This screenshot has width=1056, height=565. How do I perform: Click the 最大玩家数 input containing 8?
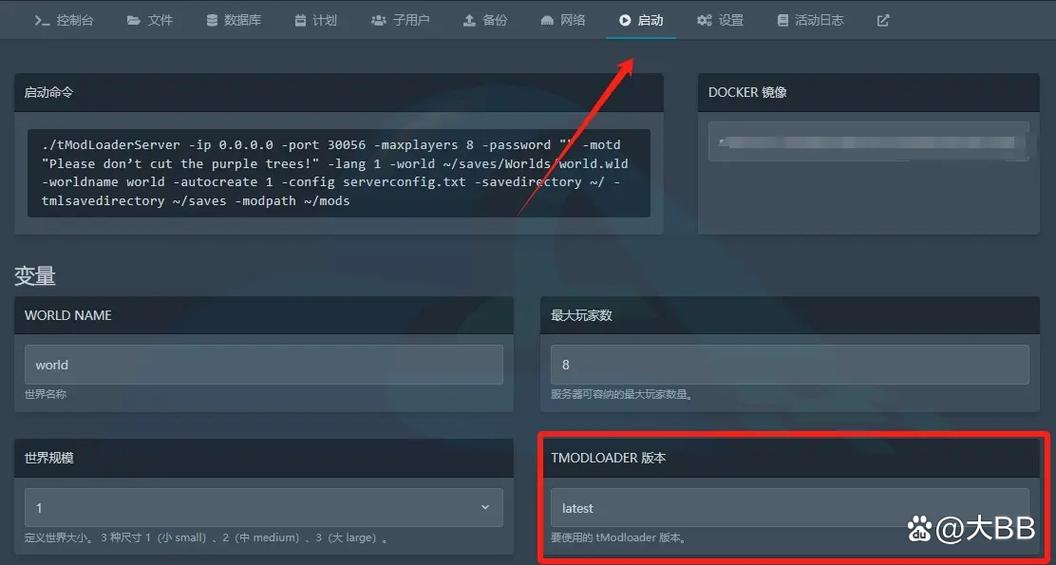[790, 365]
